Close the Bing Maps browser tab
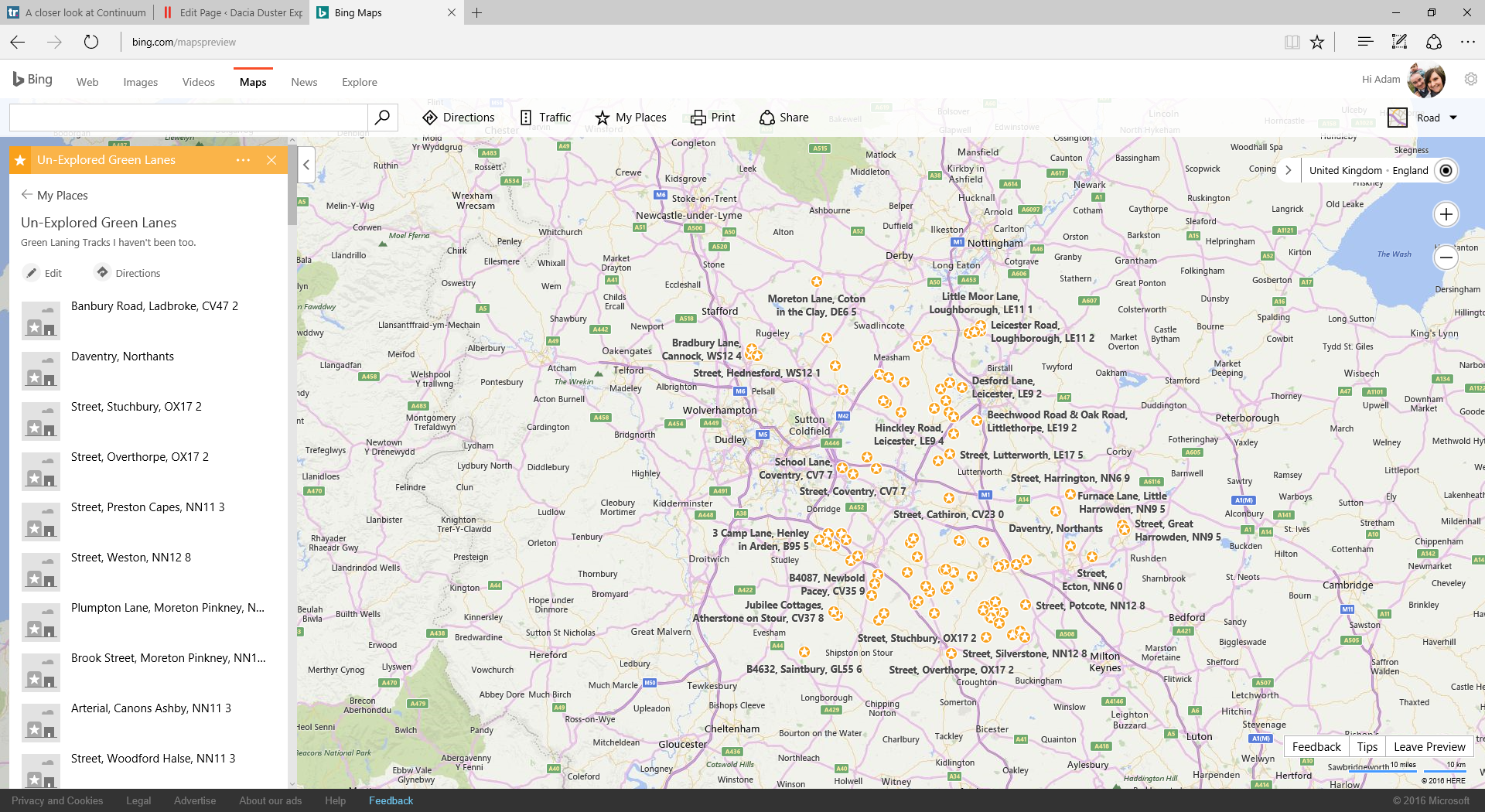The height and width of the screenshot is (812, 1485). click(452, 12)
